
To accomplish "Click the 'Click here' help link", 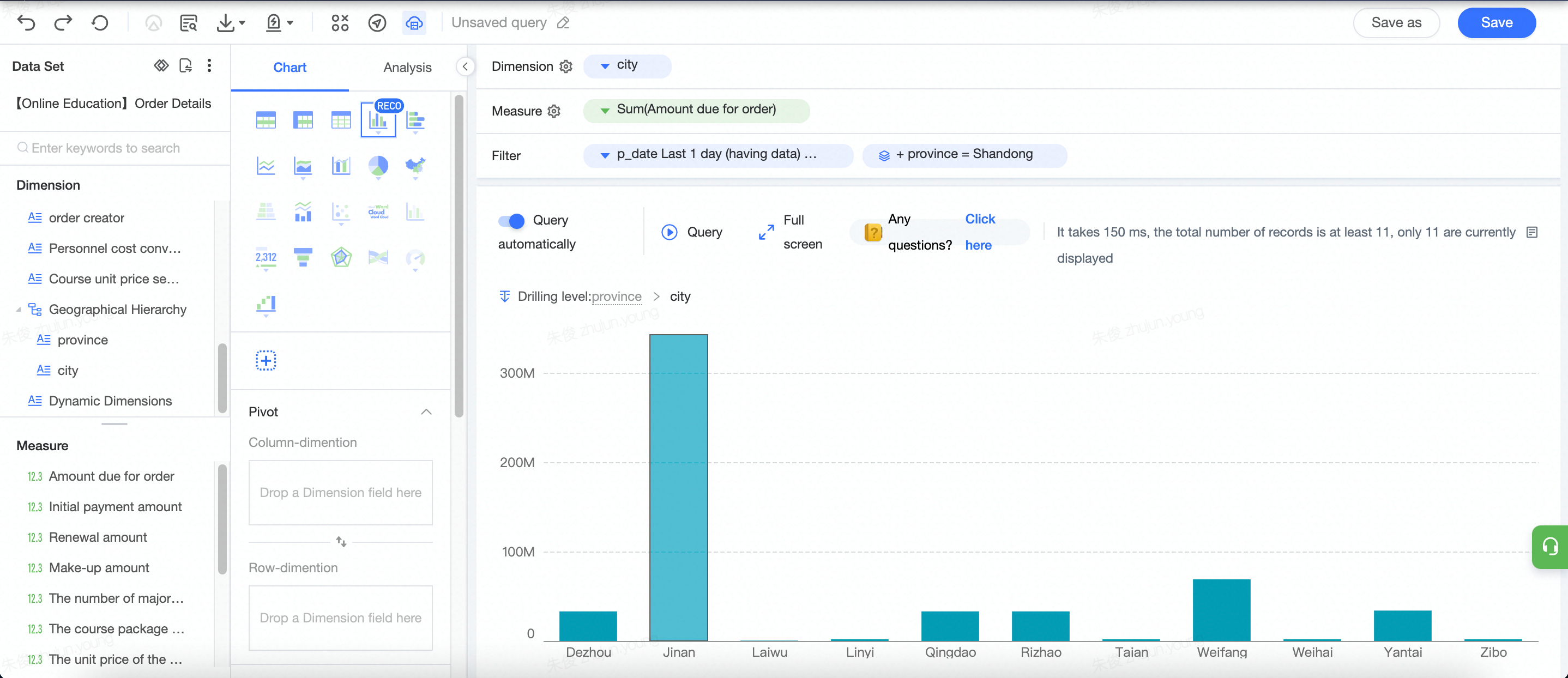I will pyautogui.click(x=979, y=232).
